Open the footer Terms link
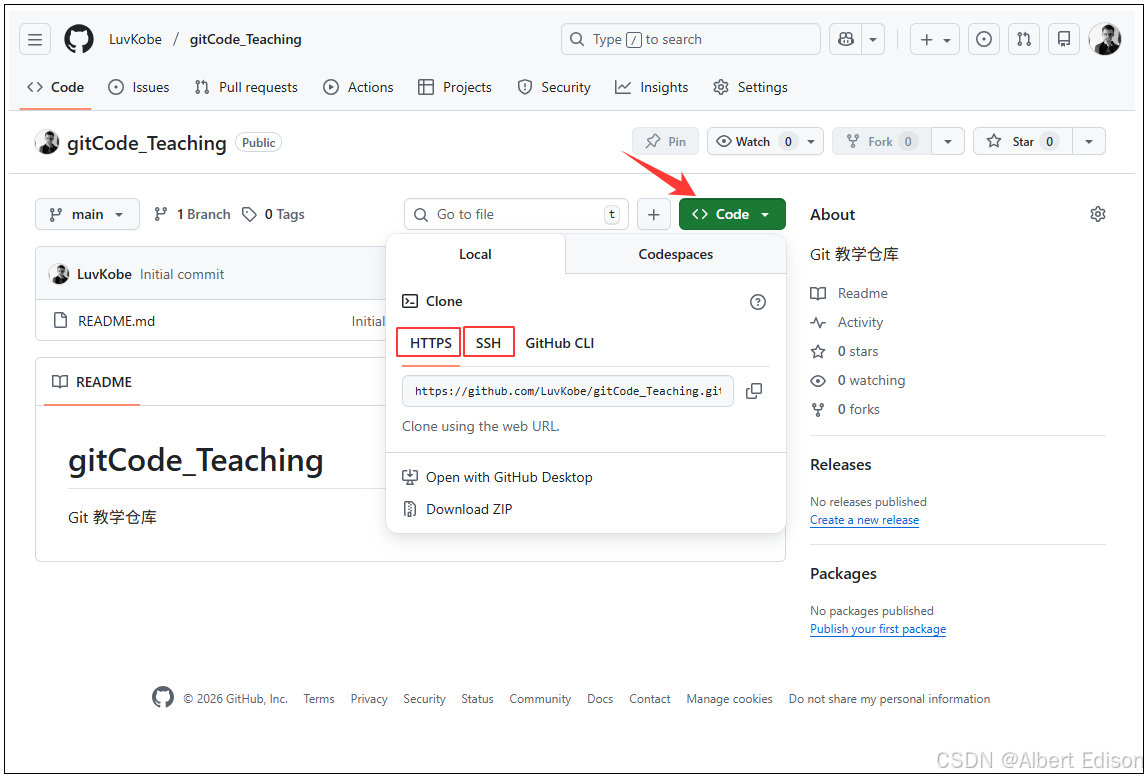This screenshot has height=780, width=1148. click(x=318, y=699)
